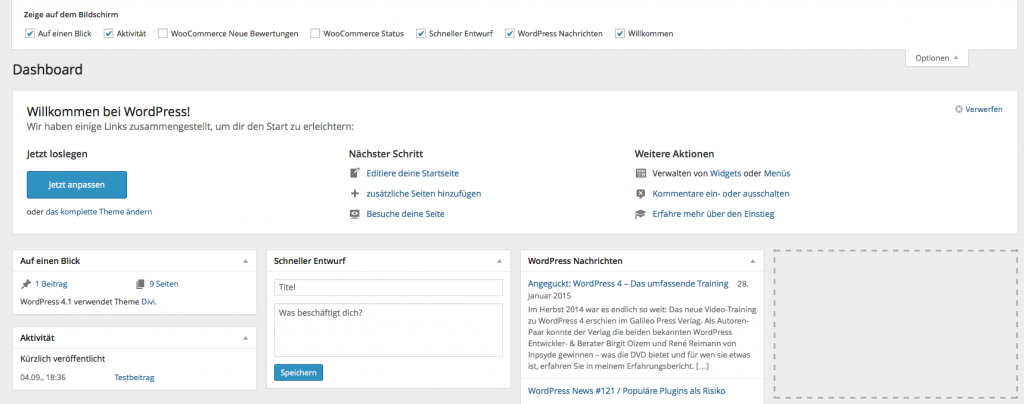Click the pin icon next to 1 Beitrag
This screenshot has width=1024, height=404.
(25, 284)
